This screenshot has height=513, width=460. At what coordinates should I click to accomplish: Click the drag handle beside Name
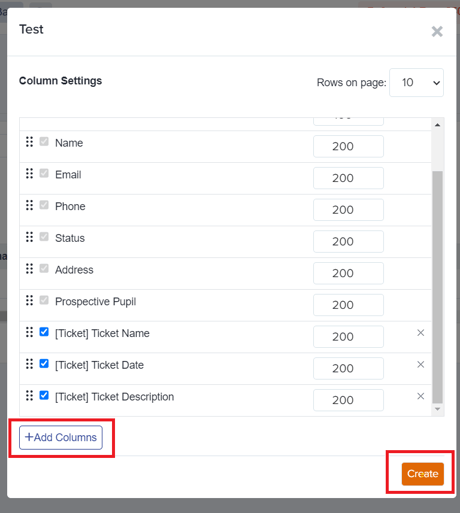tap(29, 142)
